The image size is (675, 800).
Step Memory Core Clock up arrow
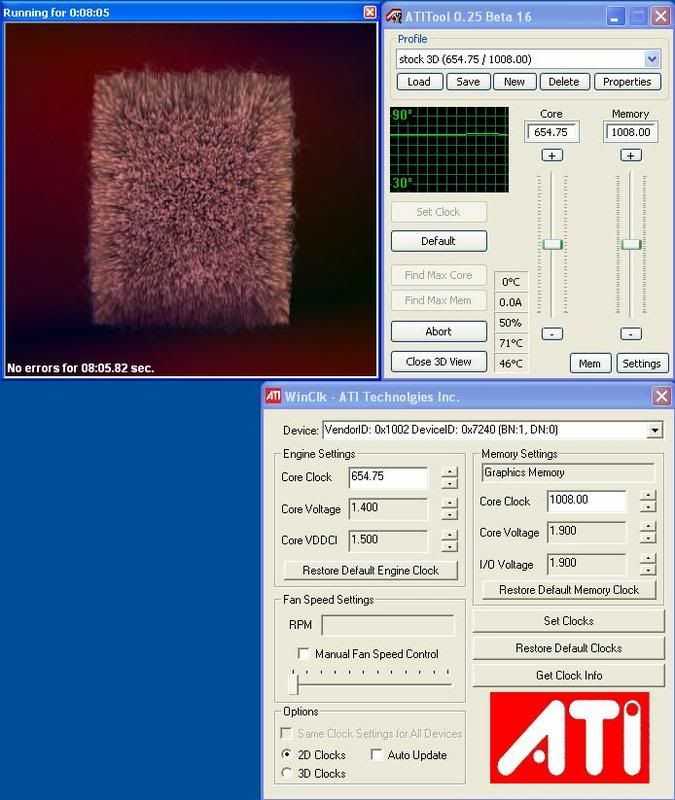pos(648,495)
